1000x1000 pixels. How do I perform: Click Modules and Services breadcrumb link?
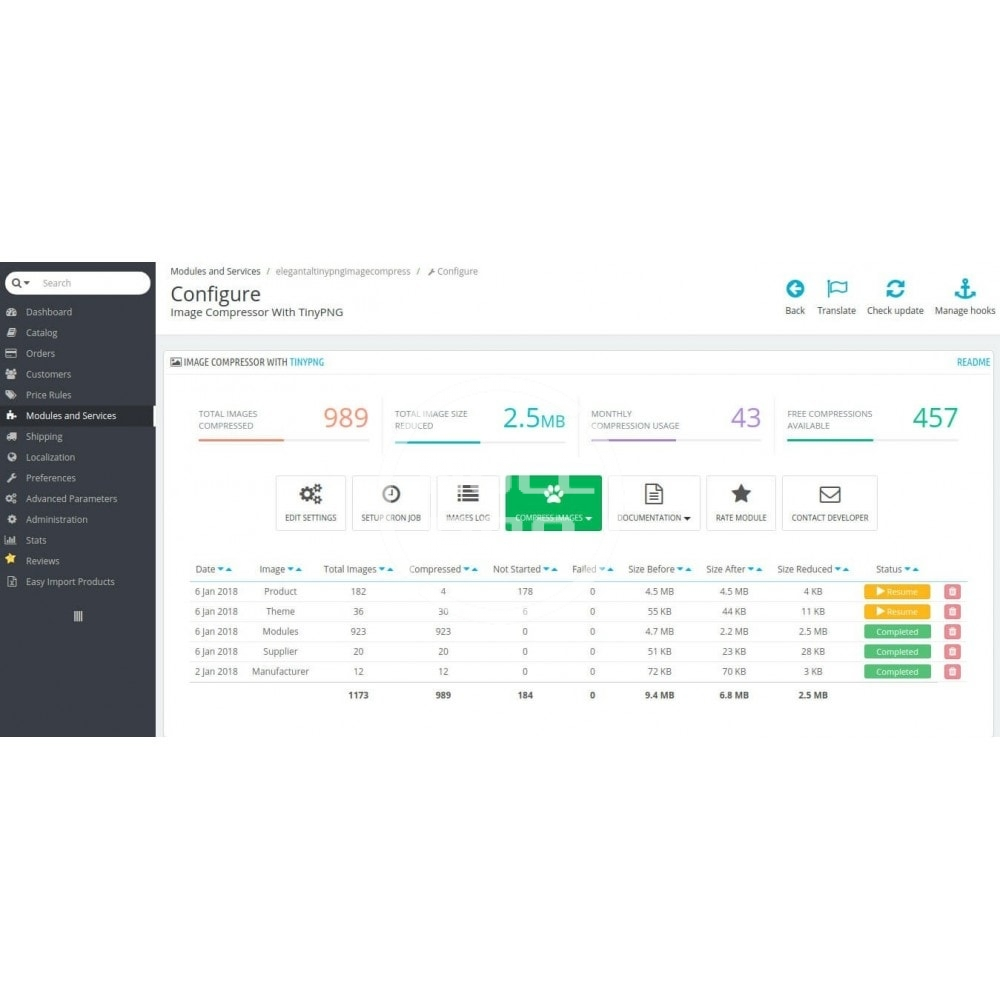tap(215, 272)
